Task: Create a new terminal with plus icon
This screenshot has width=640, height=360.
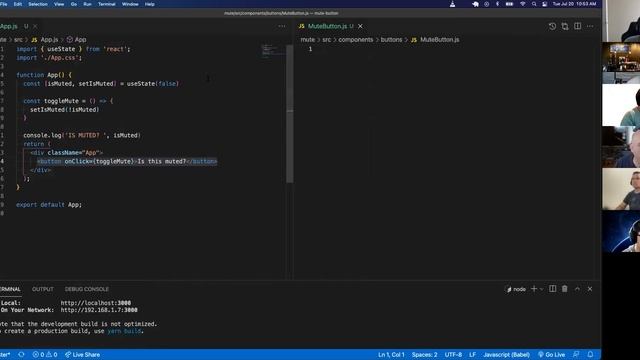Action: [533, 289]
